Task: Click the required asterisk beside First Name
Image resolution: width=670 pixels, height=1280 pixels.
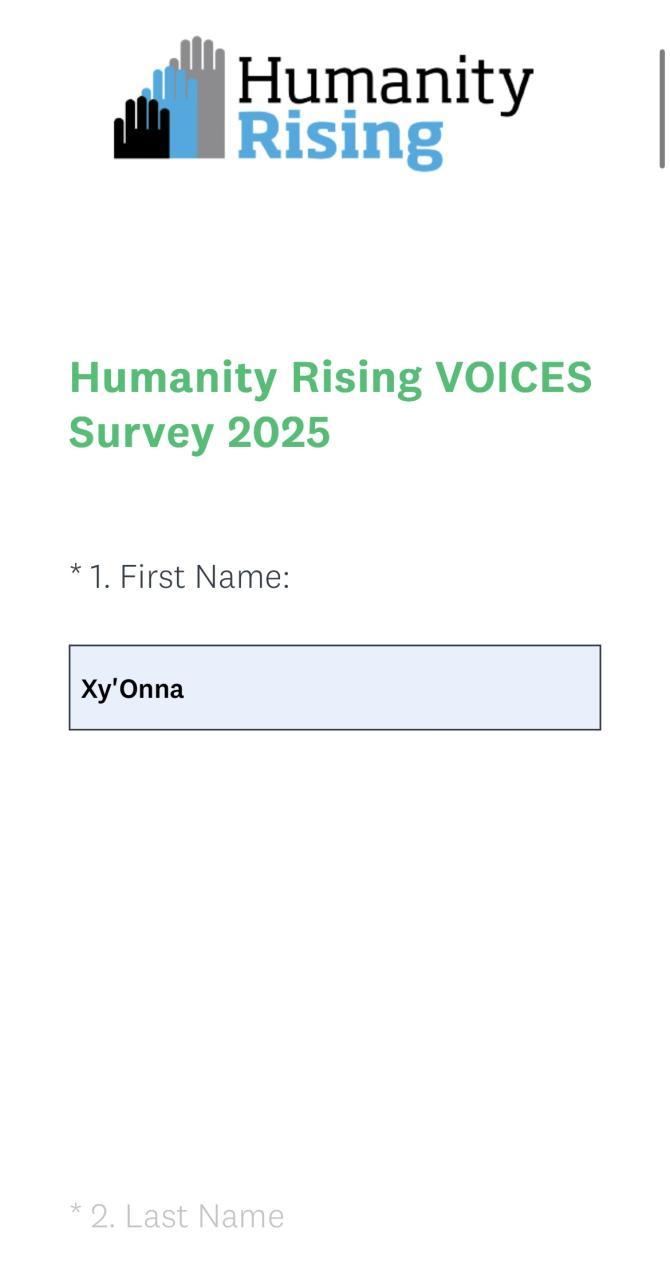Action: point(75,573)
